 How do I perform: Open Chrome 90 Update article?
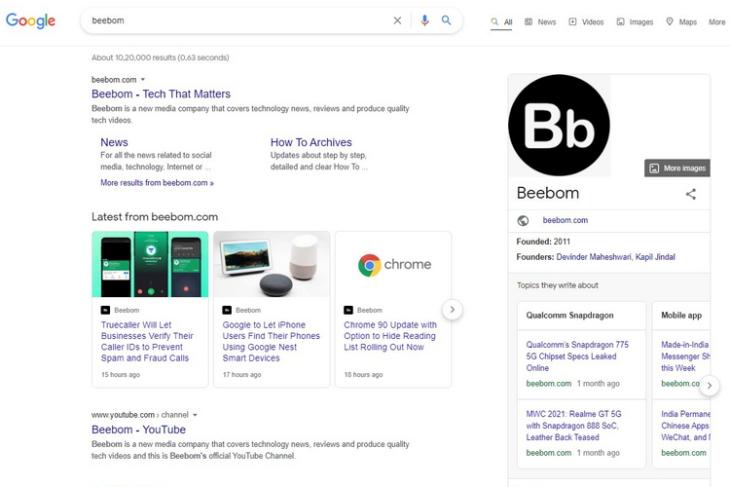(x=390, y=336)
